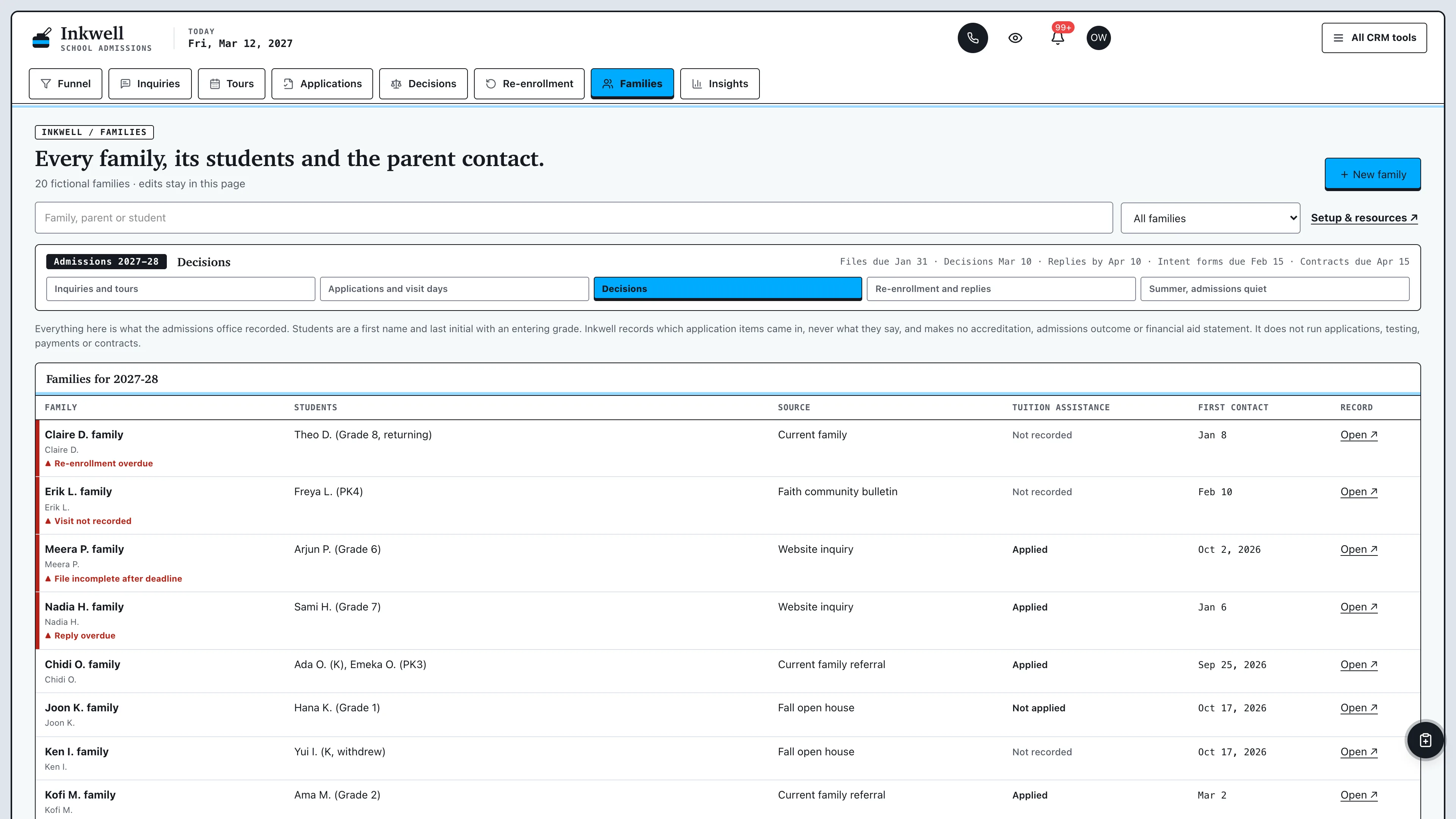
Task: Open Chidi O. family record link
Action: coord(1359,665)
